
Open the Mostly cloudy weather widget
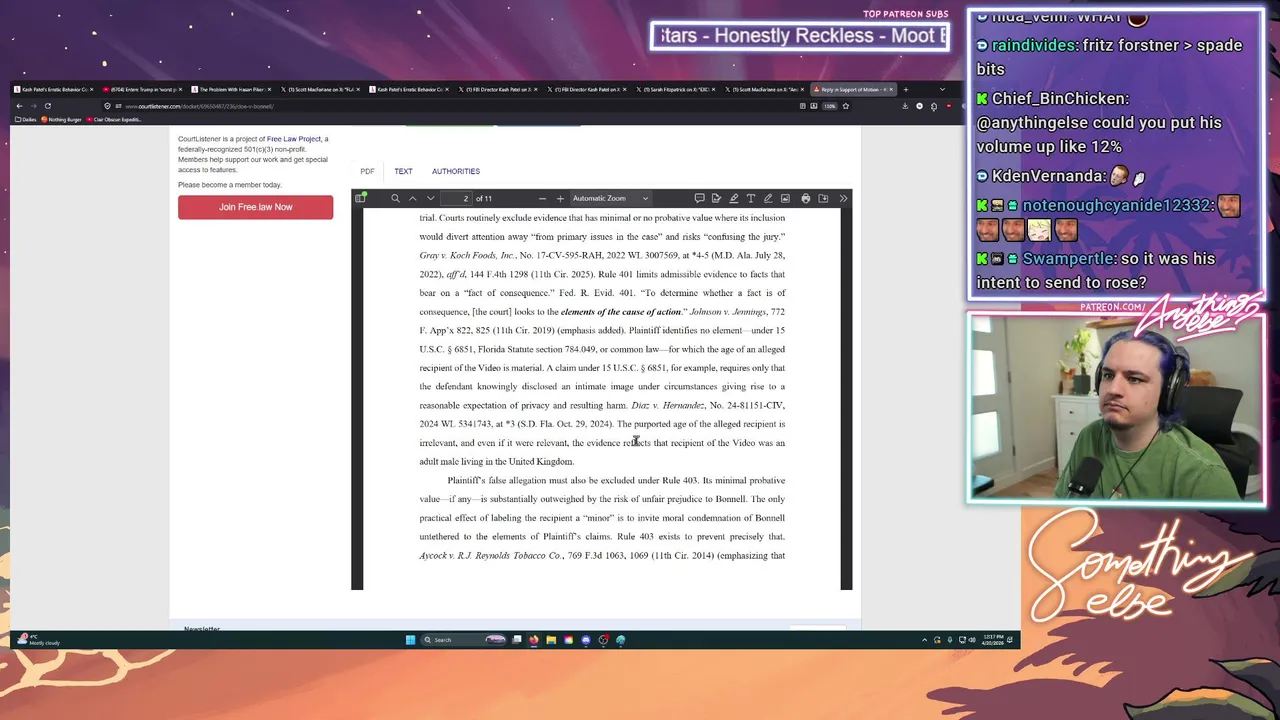(x=40, y=639)
